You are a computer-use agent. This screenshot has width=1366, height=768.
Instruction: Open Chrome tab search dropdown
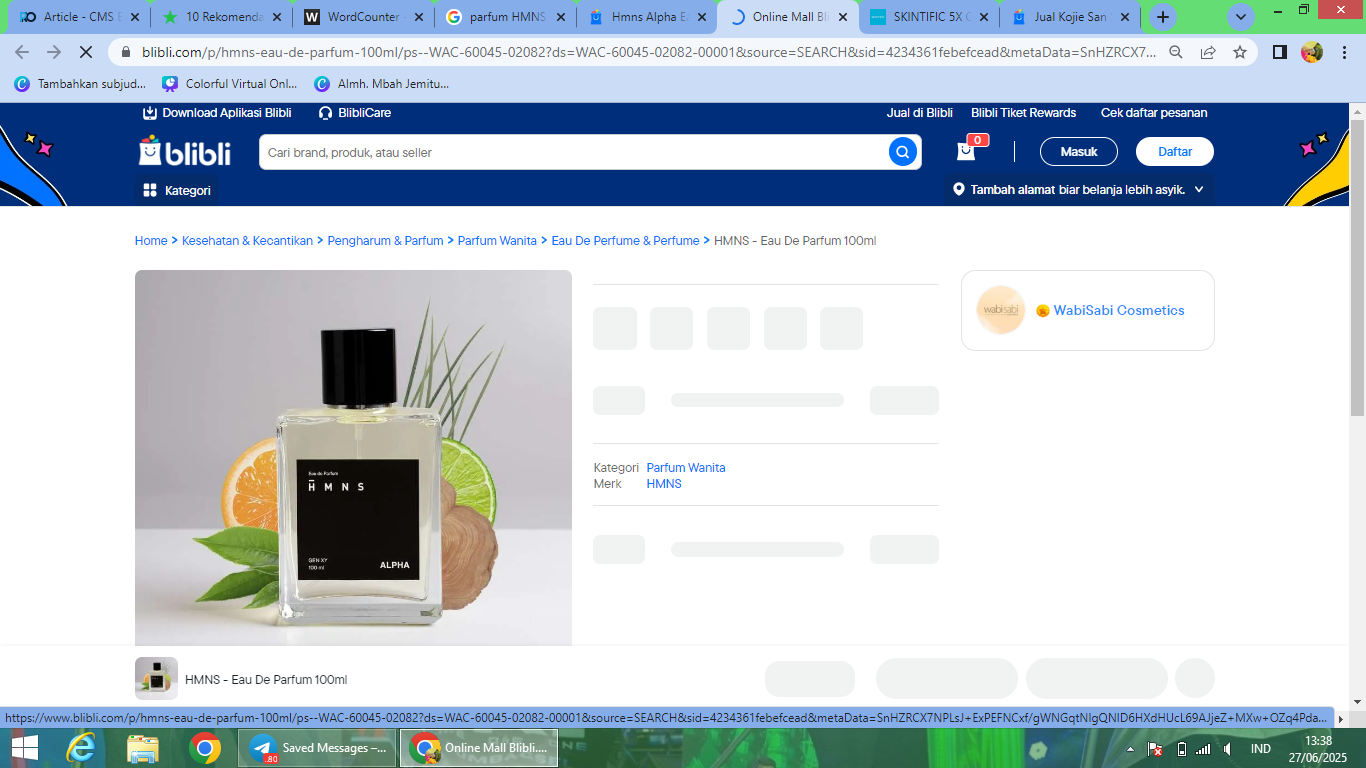point(1241,17)
